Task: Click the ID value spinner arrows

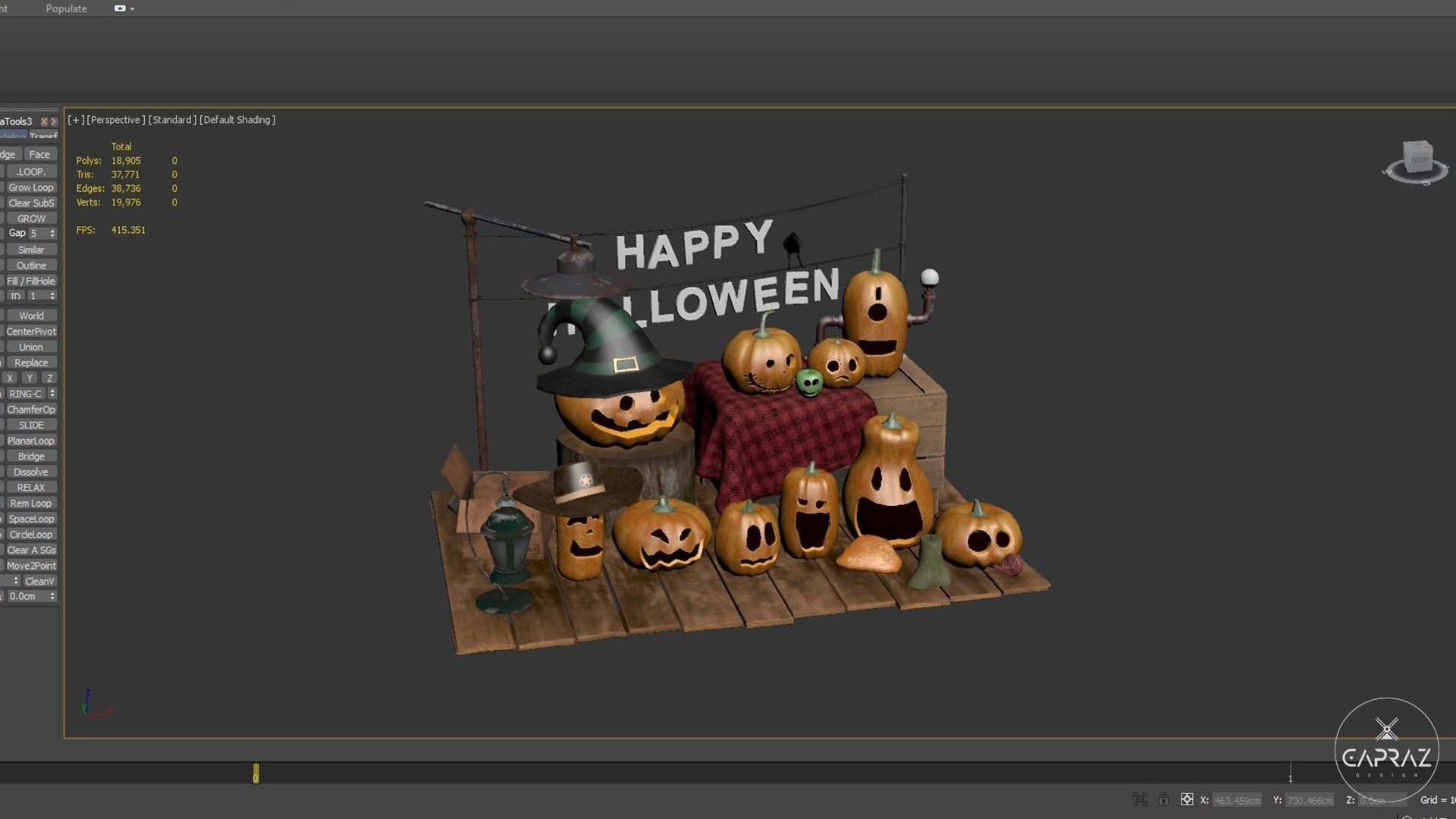Action: (x=52, y=296)
